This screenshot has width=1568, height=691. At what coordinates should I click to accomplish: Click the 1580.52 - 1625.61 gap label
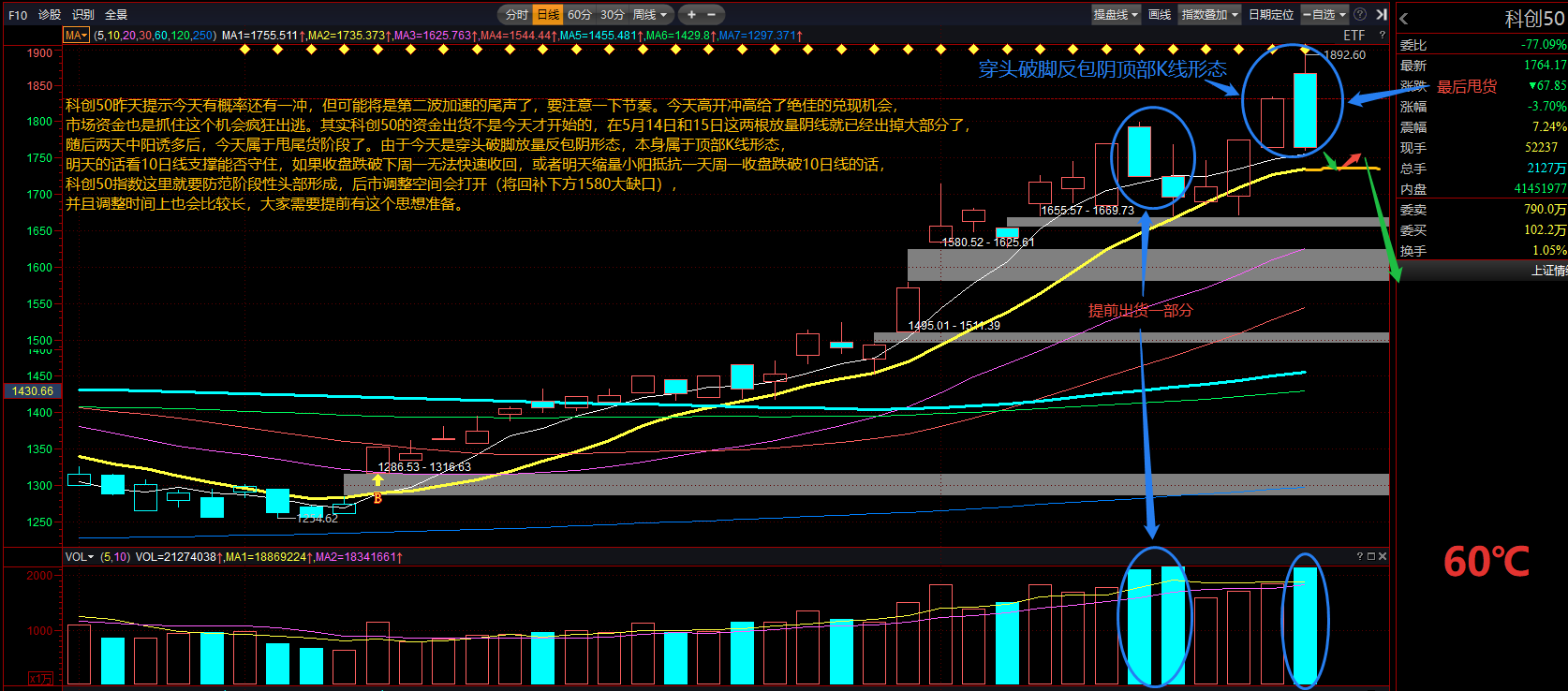[x=988, y=243]
